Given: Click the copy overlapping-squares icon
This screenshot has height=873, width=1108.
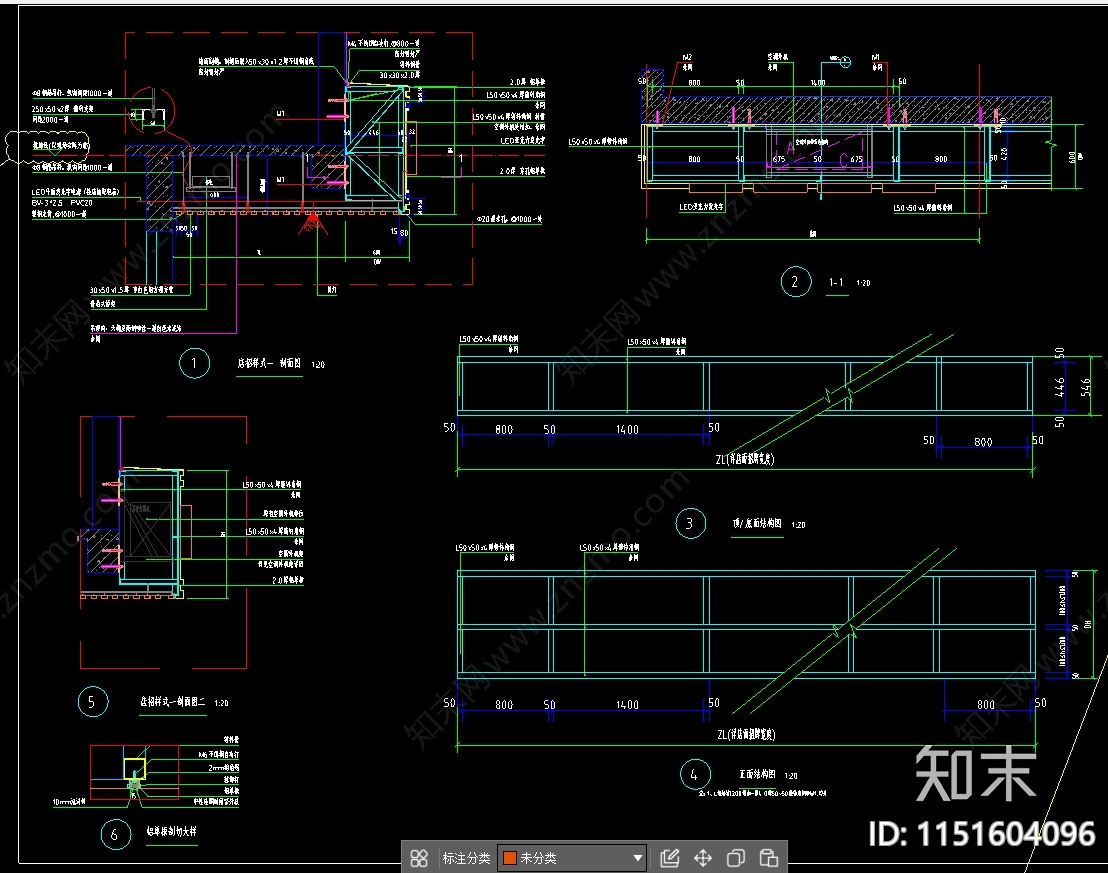Looking at the screenshot, I should pyautogui.click(x=736, y=858).
